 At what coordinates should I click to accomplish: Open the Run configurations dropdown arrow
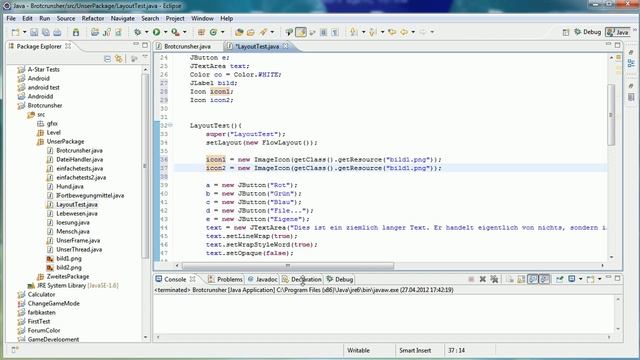[165, 32]
